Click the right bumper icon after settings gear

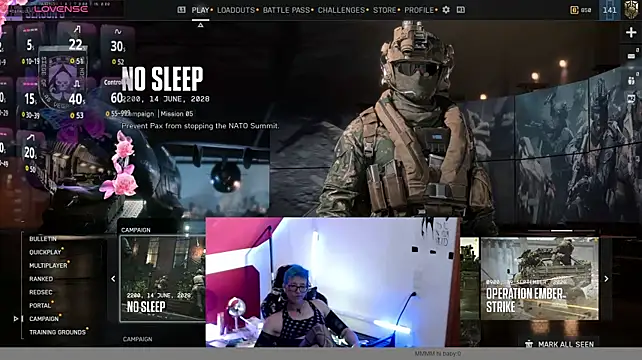(x=461, y=9)
